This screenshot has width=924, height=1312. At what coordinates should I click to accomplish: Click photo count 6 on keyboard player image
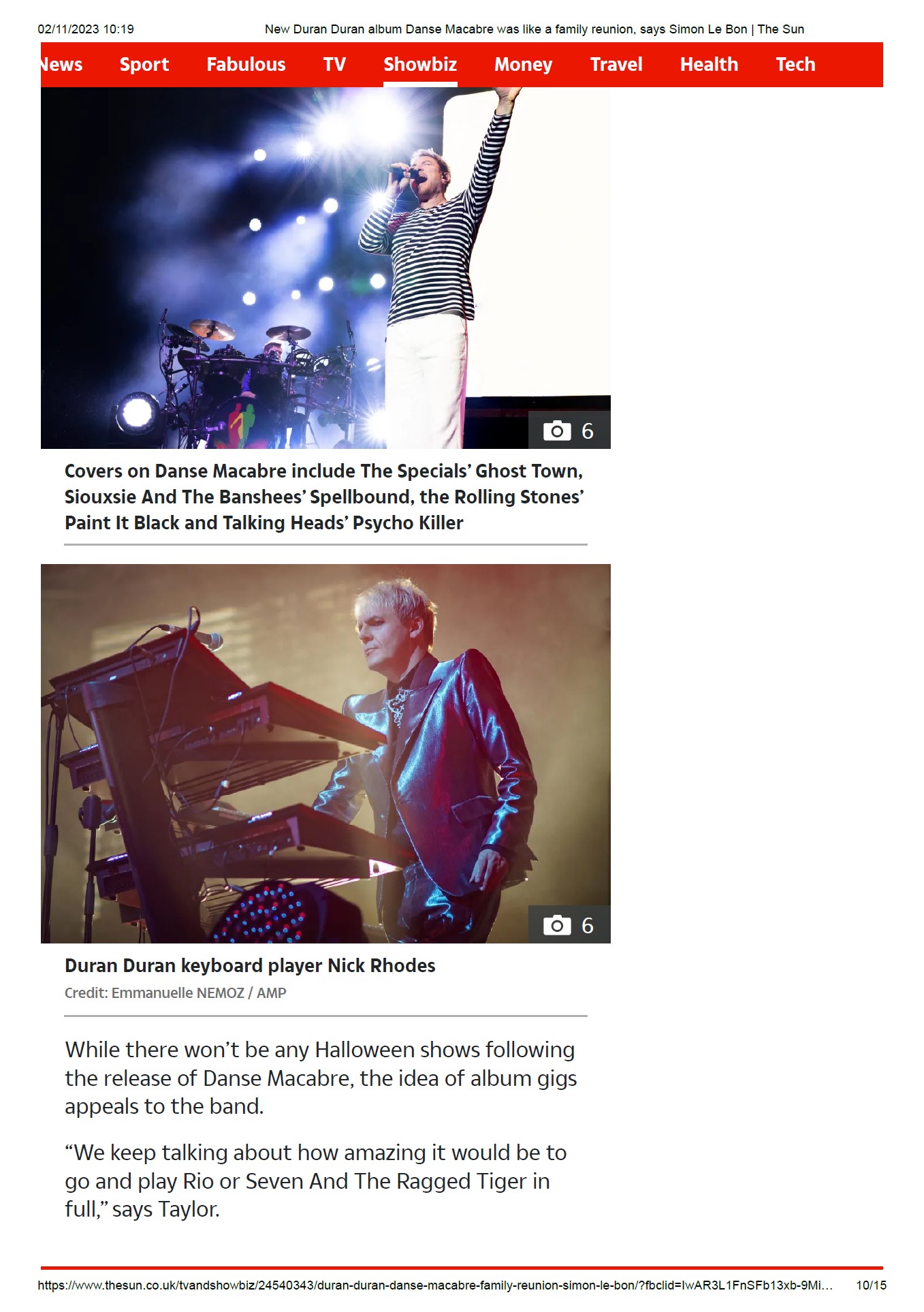tap(588, 926)
